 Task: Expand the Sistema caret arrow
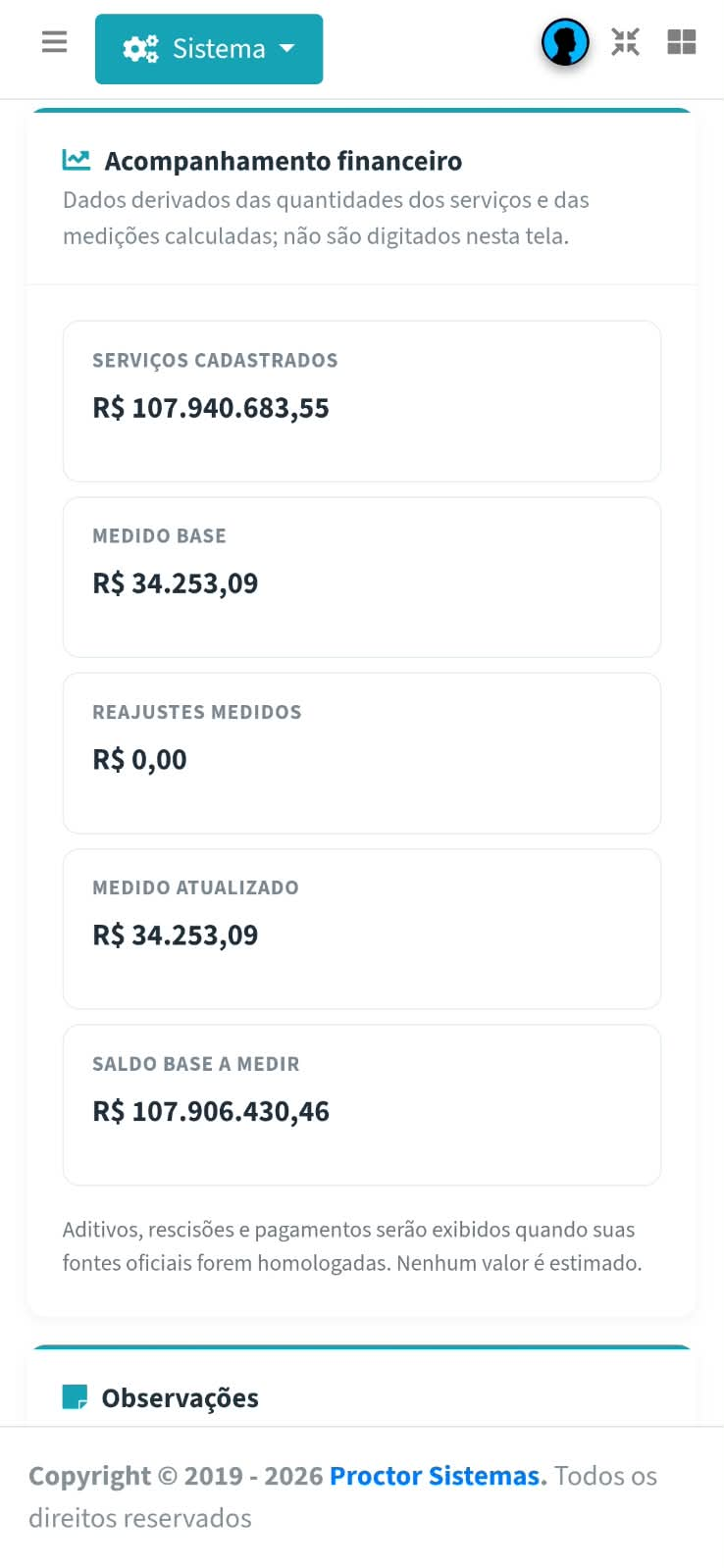tap(287, 48)
